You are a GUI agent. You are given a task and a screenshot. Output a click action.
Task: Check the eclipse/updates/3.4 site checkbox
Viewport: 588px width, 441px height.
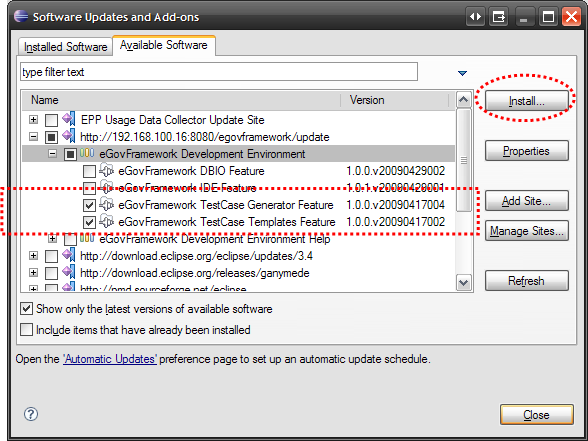pyautogui.click(x=51, y=256)
